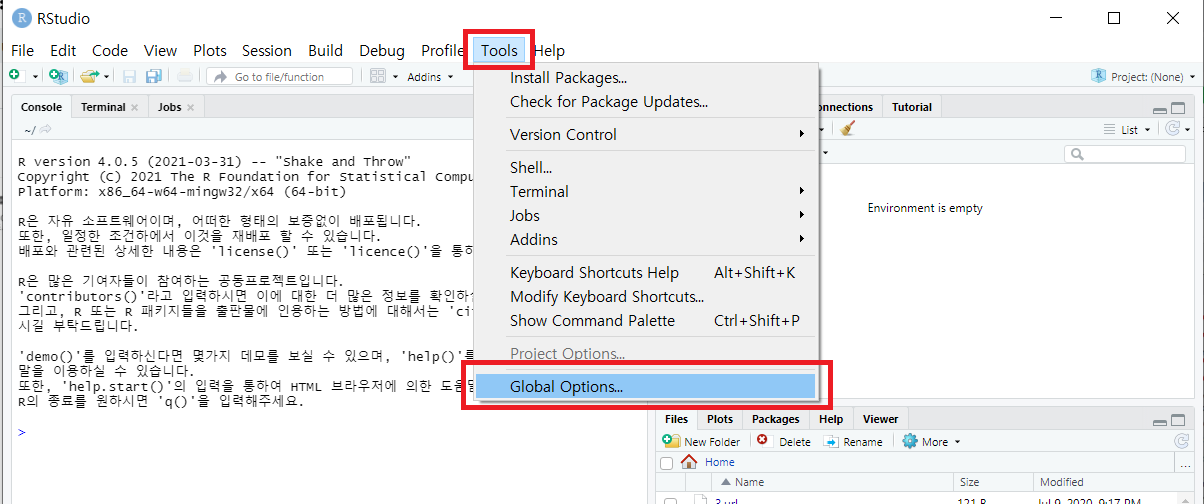The width and height of the screenshot is (1204, 504).
Task: Expand the Jobs submenu in Tools menu
Action: [646, 215]
